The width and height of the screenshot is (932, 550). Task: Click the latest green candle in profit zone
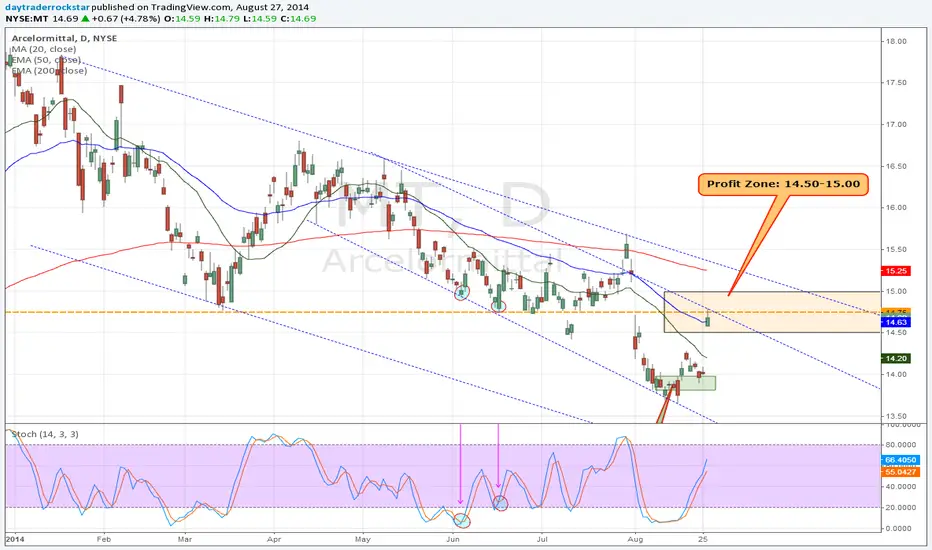(707, 321)
